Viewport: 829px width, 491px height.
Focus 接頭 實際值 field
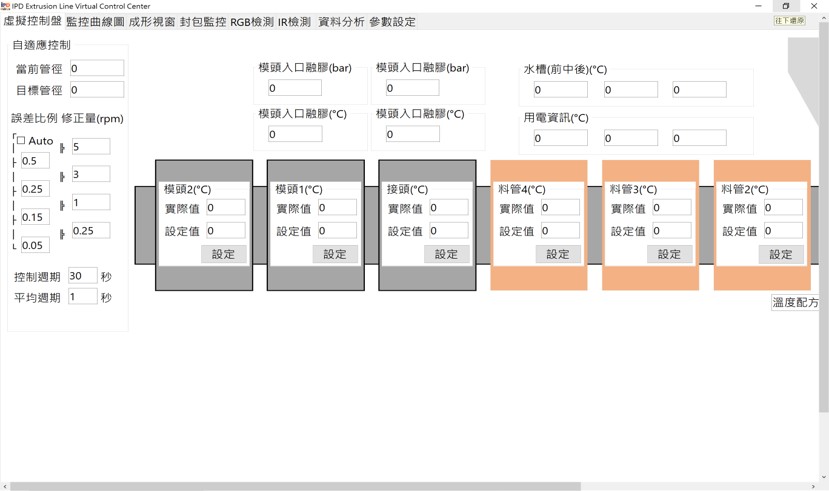coord(449,208)
